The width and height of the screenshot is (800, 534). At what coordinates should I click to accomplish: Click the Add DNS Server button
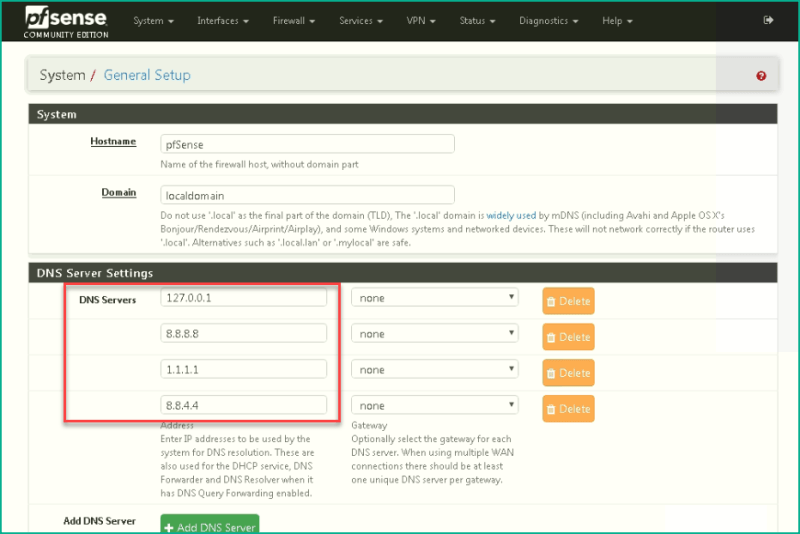point(210,525)
